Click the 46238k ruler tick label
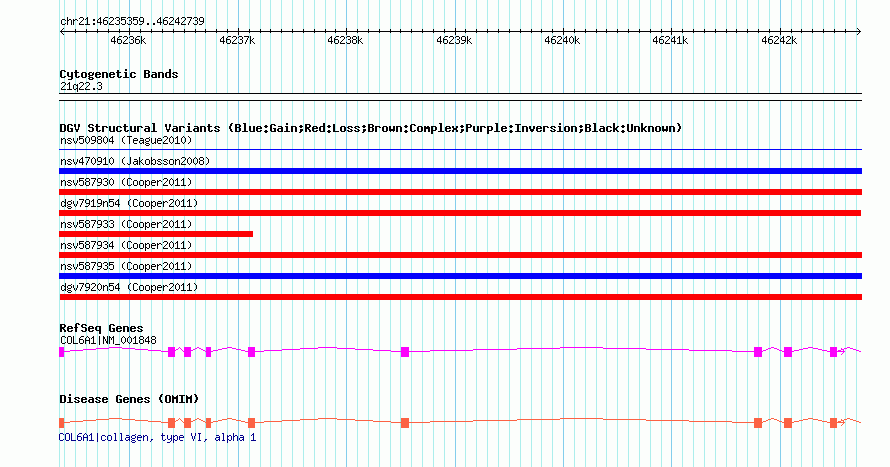The image size is (890, 467). point(345,41)
